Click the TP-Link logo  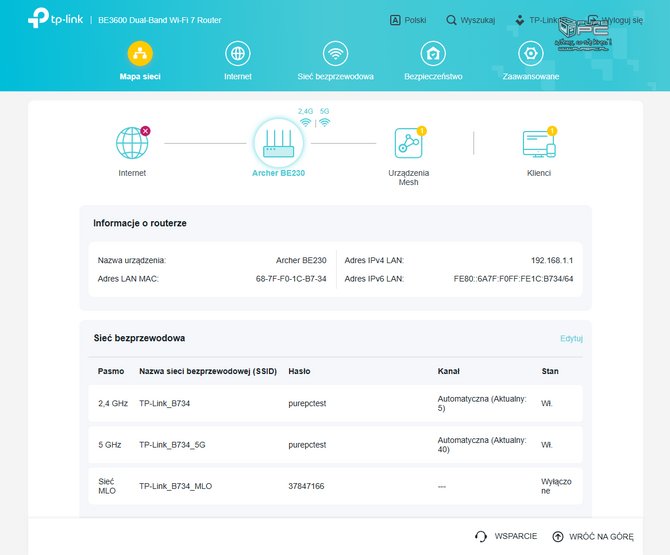[55, 19]
